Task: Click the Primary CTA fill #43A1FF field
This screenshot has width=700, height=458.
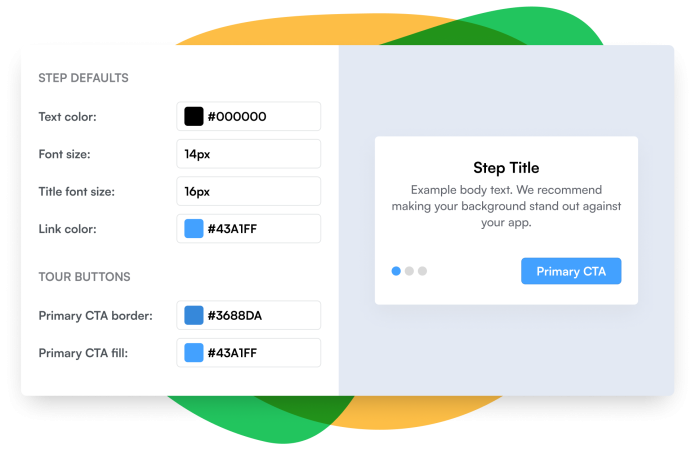Action: point(262,352)
